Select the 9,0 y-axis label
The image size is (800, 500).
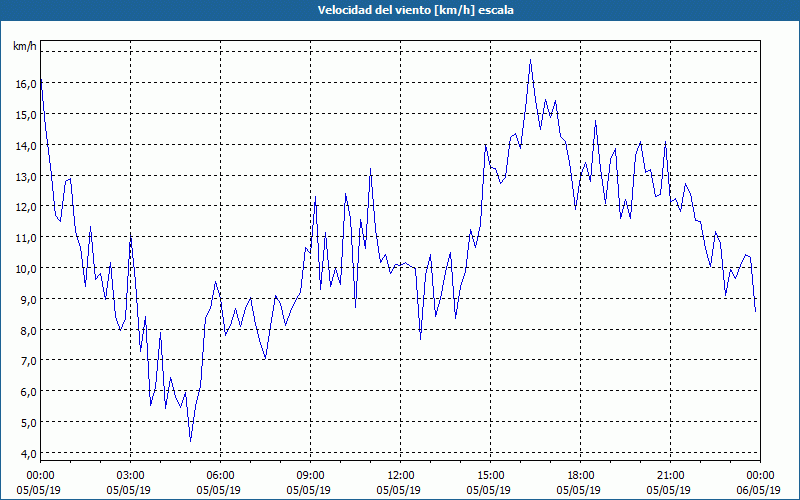click(x=29, y=299)
